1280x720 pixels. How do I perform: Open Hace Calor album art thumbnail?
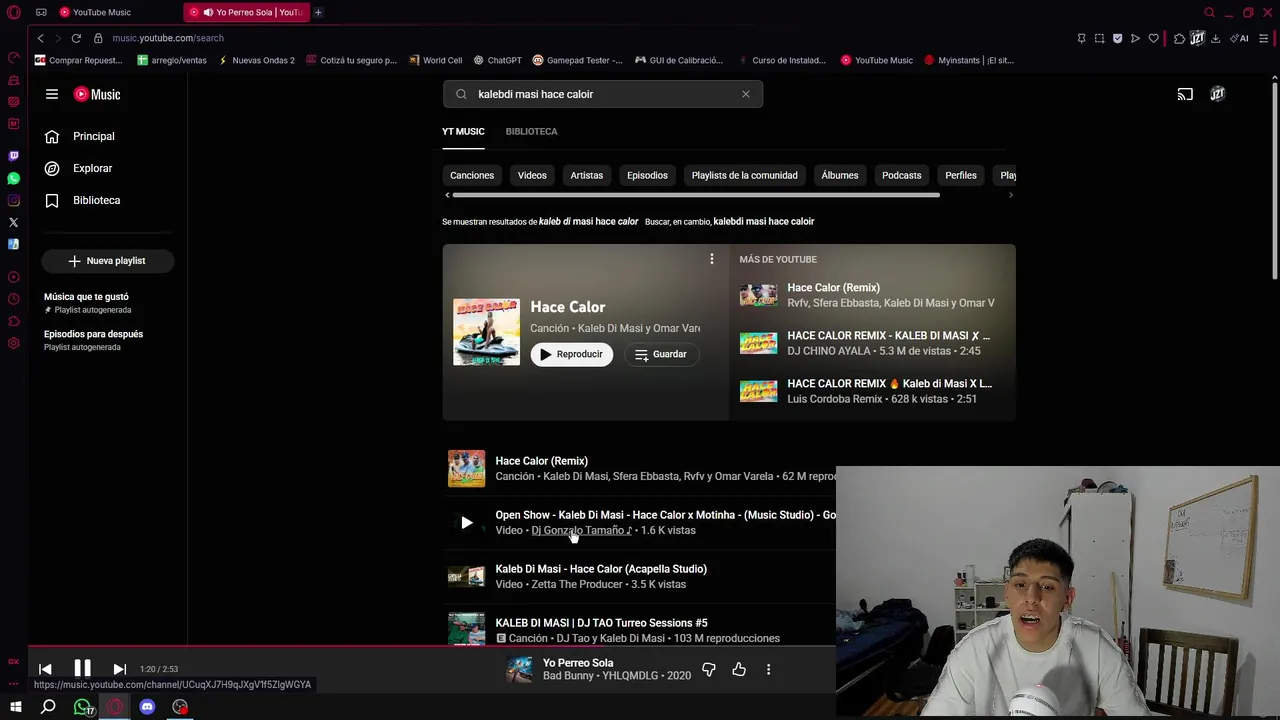pyautogui.click(x=486, y=332)
